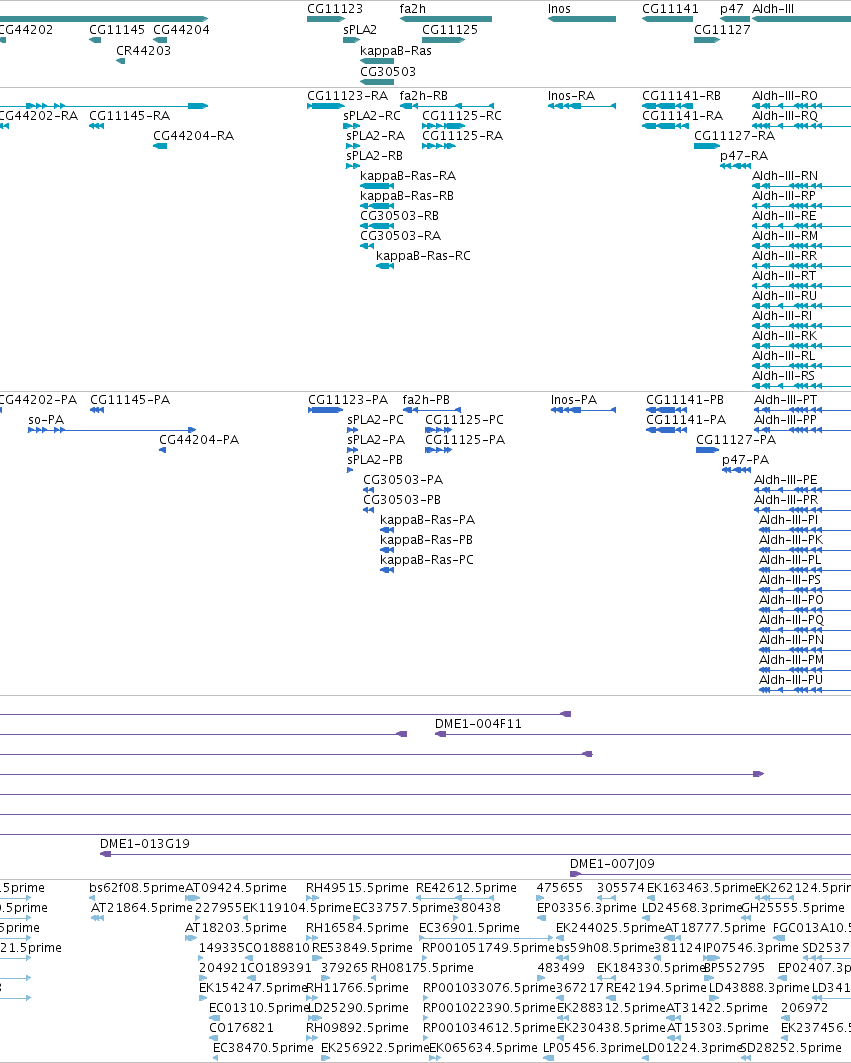Screen dimensions: 851x1063
Task: Click the CG11123 gene label
Action: [334, 9]
